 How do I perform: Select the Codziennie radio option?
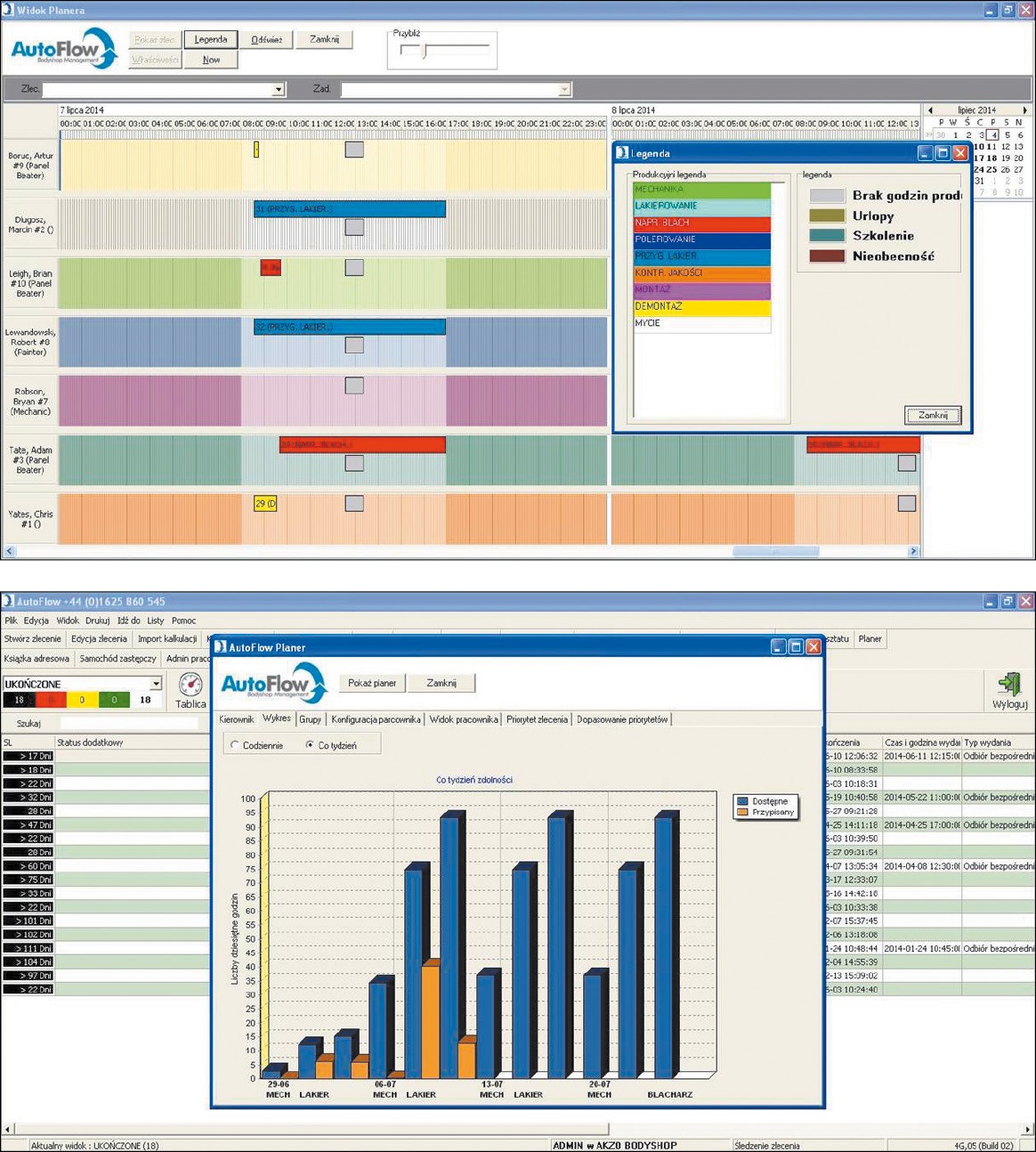point(235,745)
